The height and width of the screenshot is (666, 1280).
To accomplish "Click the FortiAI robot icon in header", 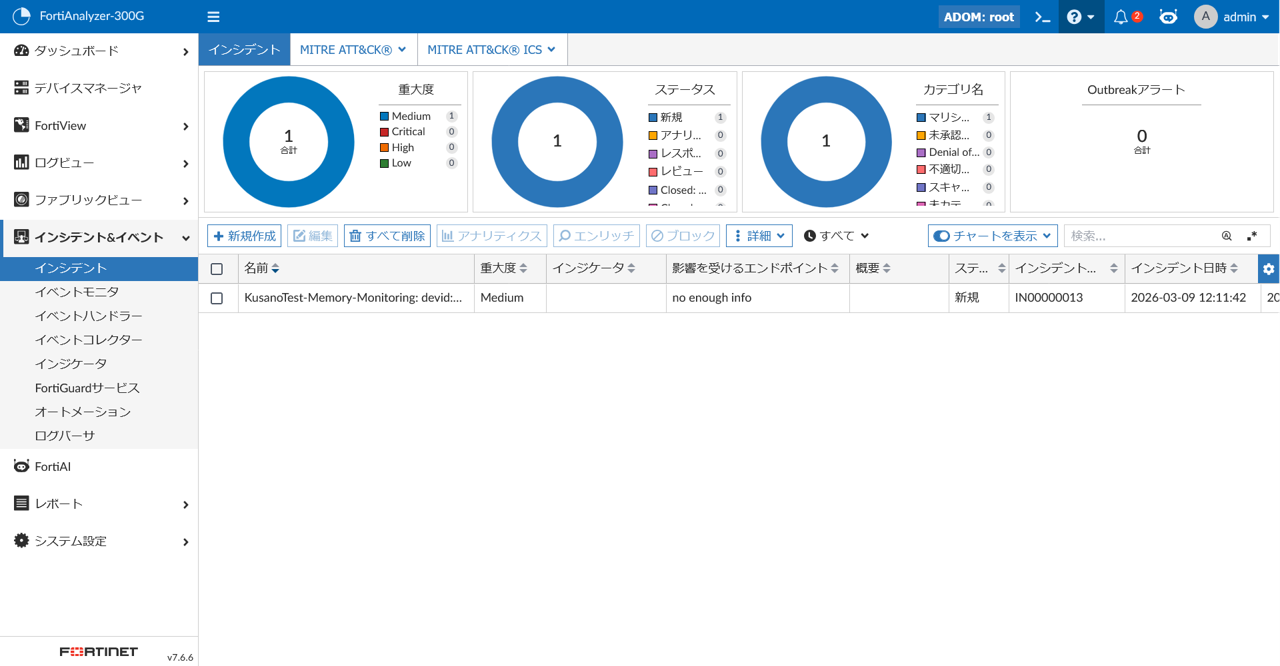I will 1168,17.
